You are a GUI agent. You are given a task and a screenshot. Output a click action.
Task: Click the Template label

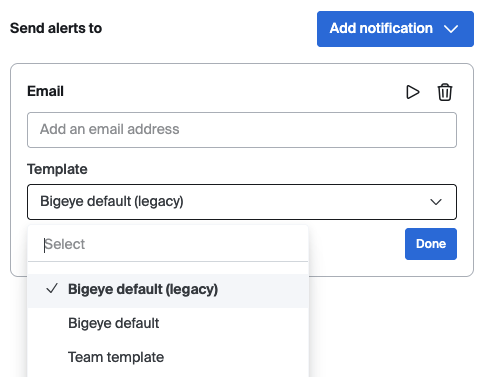coord(57,169)
